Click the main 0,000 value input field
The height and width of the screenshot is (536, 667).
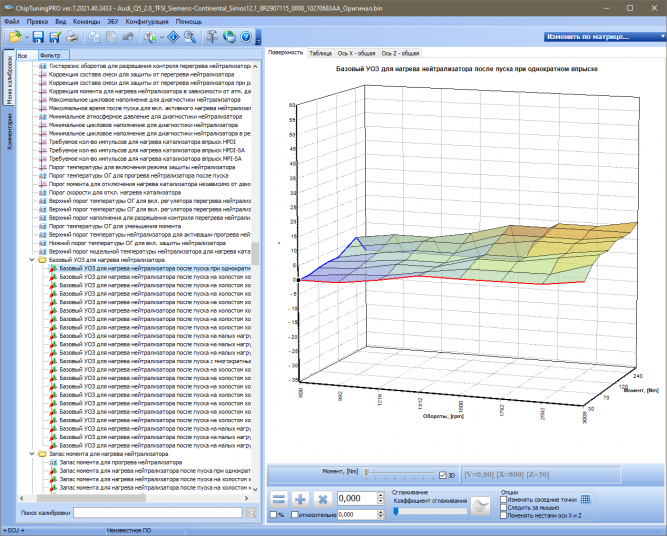[x=356, y=498]
